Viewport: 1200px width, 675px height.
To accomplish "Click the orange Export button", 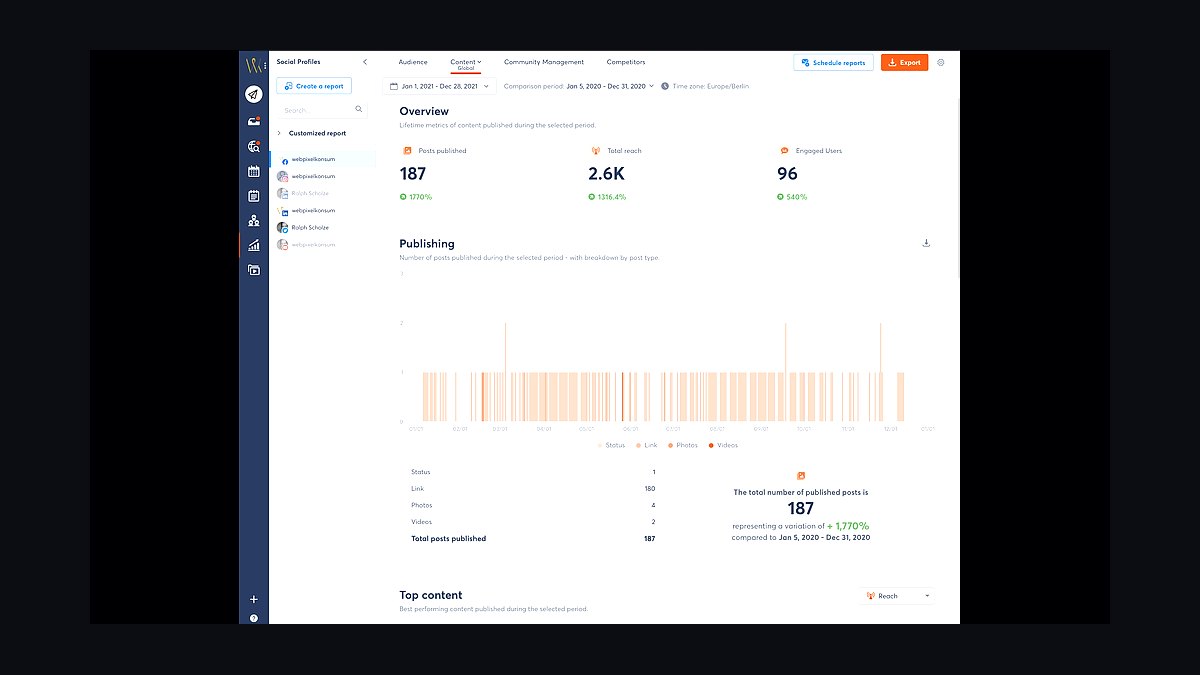I will [x=904, y=62].
